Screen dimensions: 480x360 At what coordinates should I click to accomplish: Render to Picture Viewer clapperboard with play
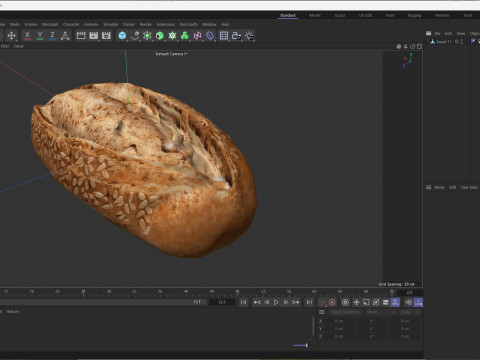tap(94, 35)
